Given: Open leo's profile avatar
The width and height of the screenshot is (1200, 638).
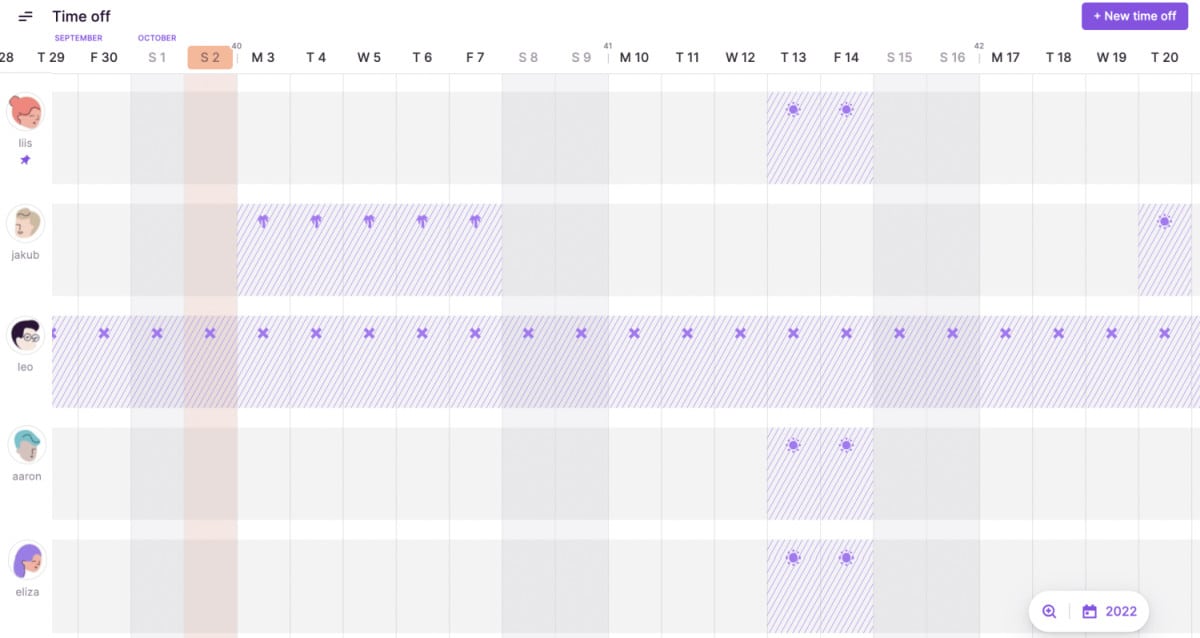Looking at the screenshot, I should (x=25, y=335).
